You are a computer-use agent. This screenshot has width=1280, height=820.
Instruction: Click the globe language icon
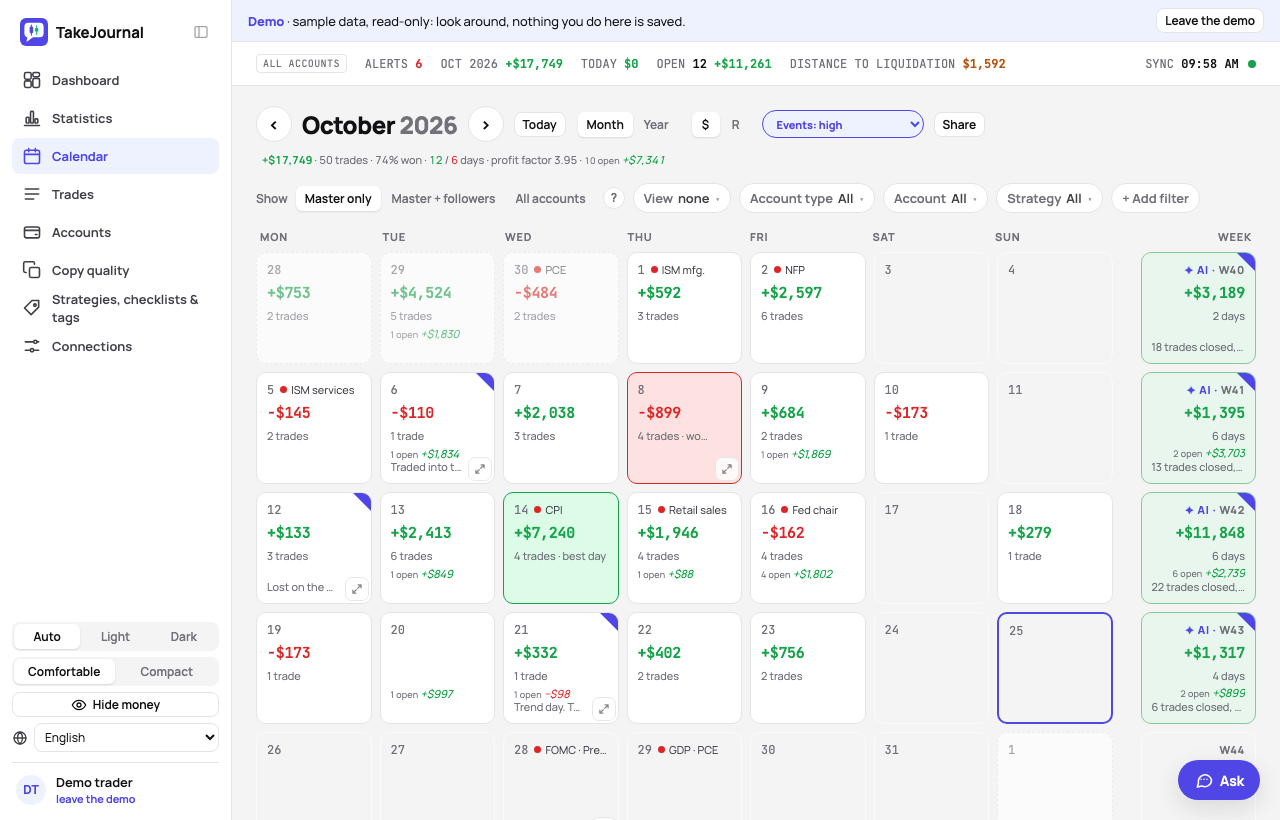point(20,738)
